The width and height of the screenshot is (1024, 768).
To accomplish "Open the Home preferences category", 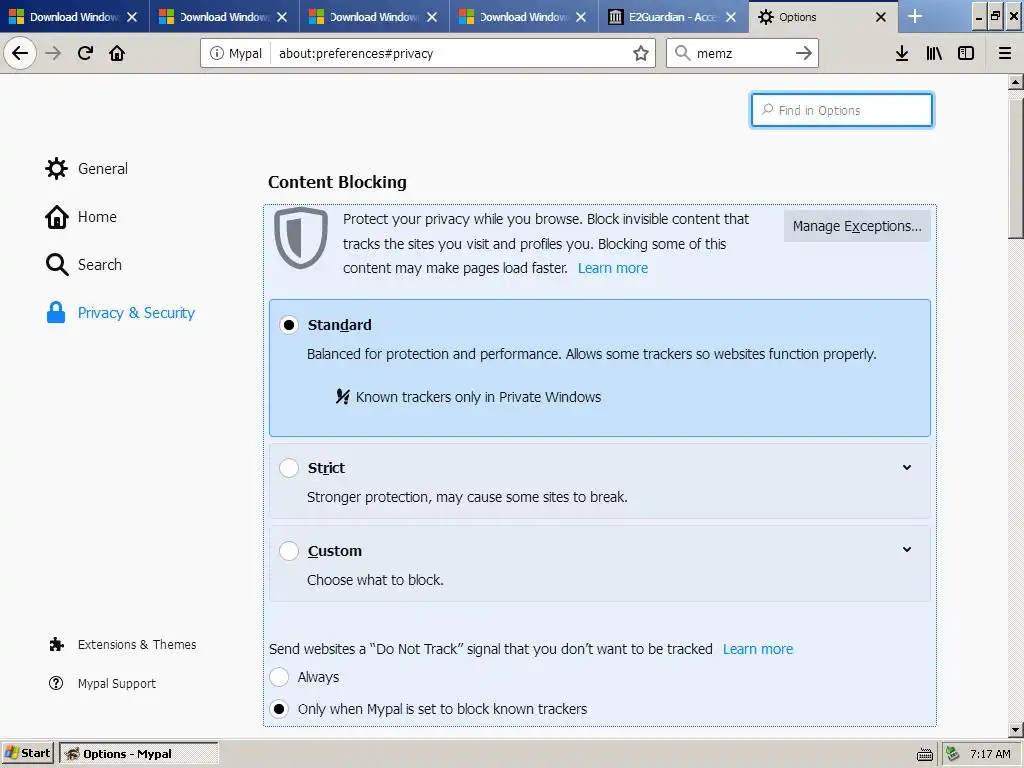I will click(x=97, y=217).
